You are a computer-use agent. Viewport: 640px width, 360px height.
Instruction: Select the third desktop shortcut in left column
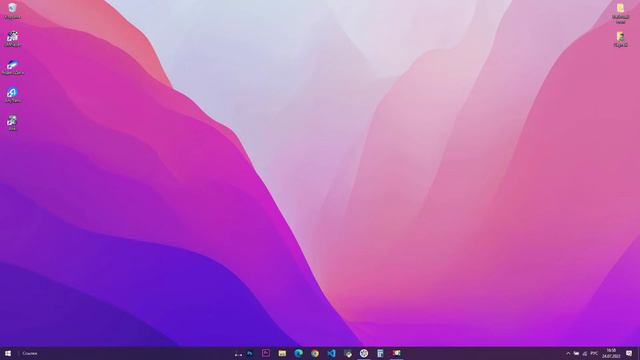12,67
